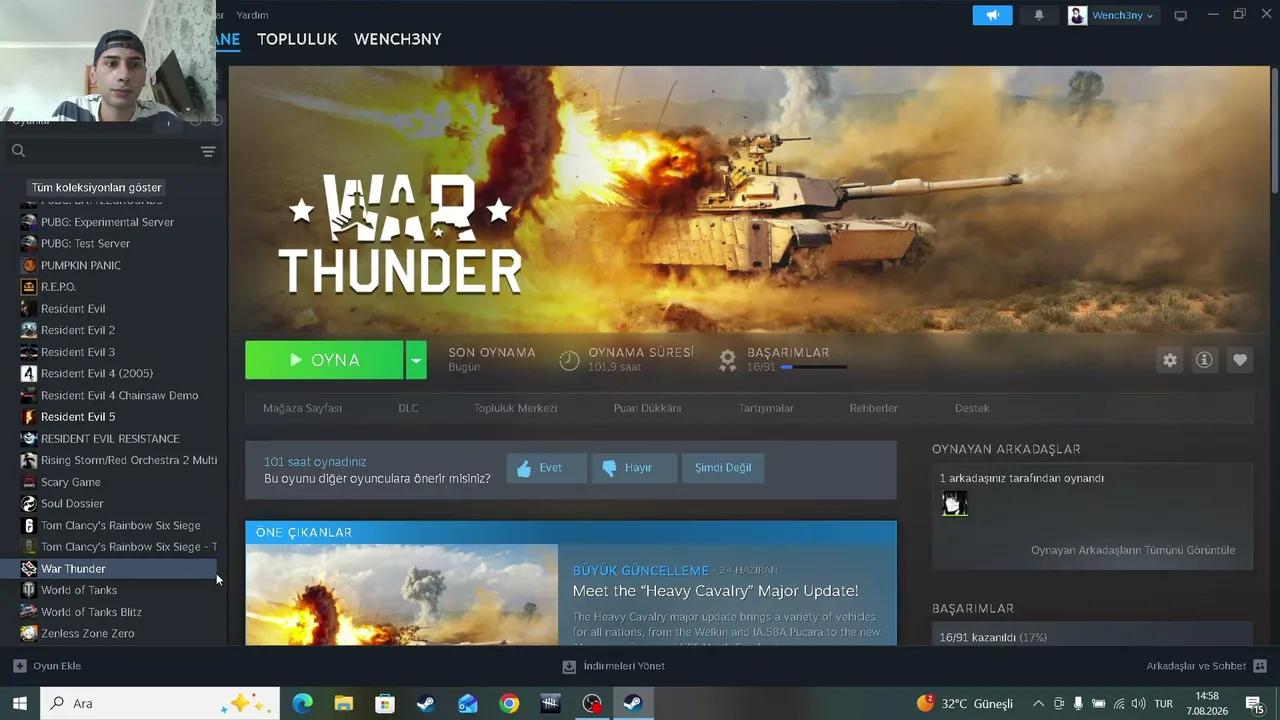The height and width of the screenshot is (720, 1280).
Task: Click the BAŞARIMLAR achievements progress bar
Action: [814, 367]
